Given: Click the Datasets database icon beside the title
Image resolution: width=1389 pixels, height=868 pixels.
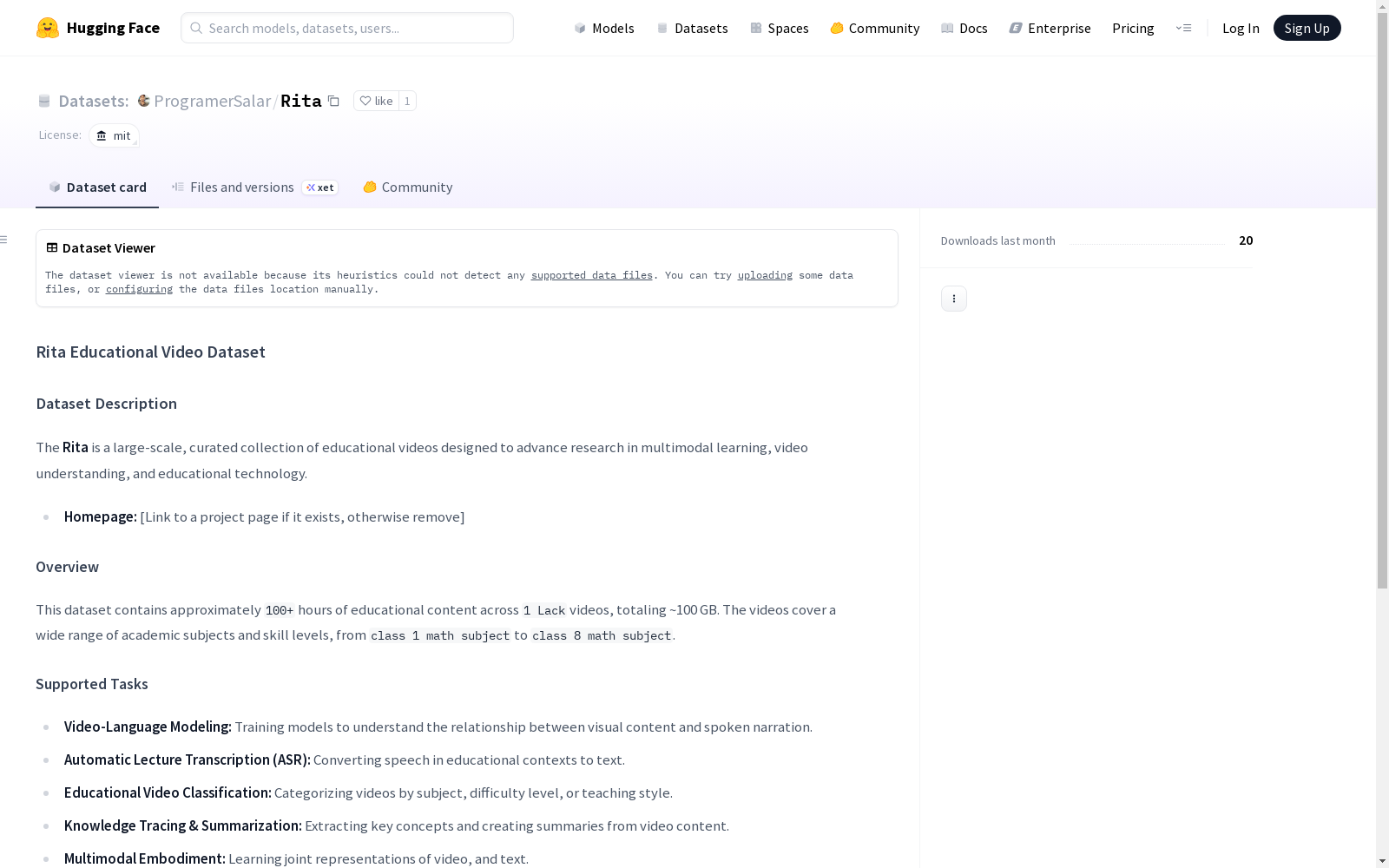Looking at the screenshot, I should tap(44, 101).
